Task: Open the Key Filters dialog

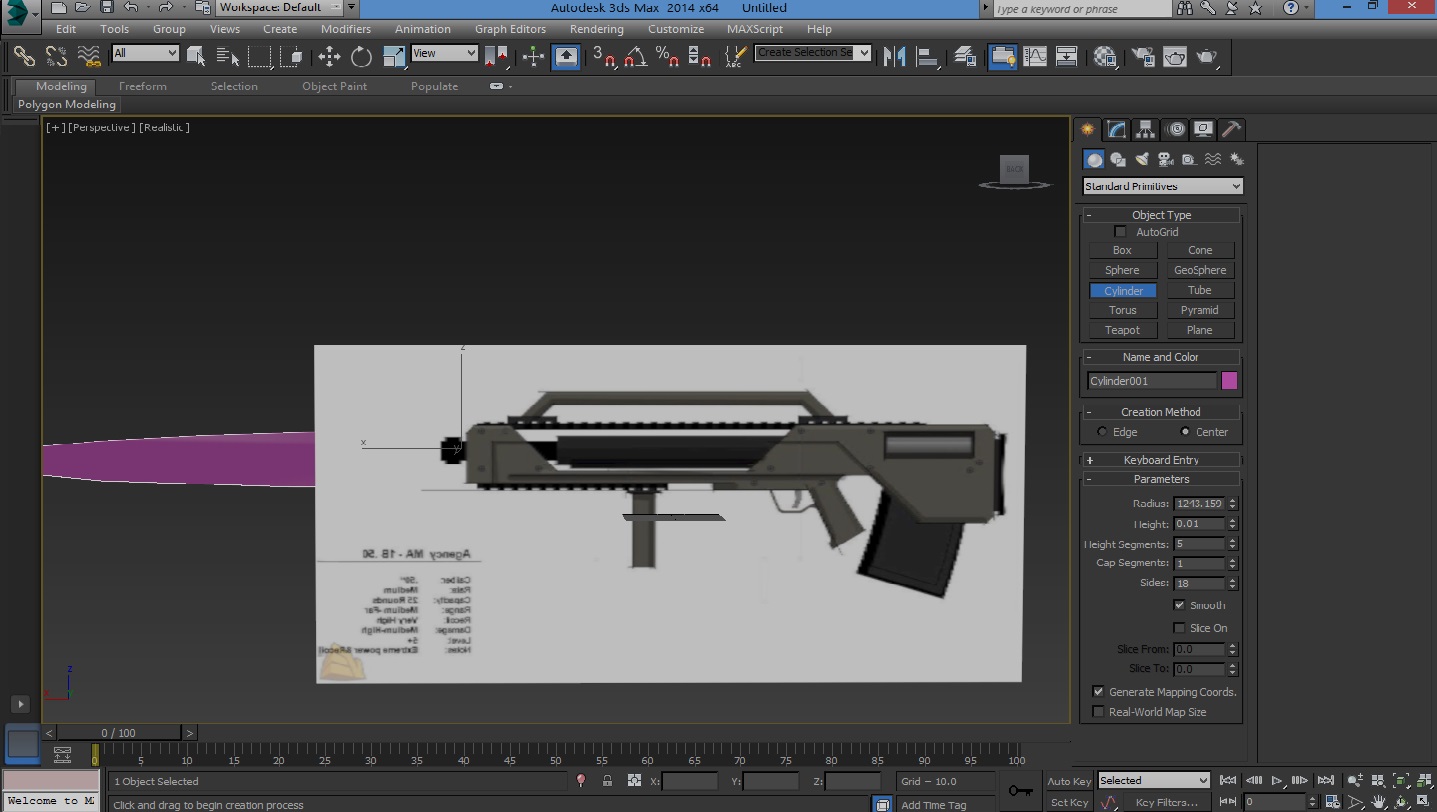Action: coord(1166,802)
